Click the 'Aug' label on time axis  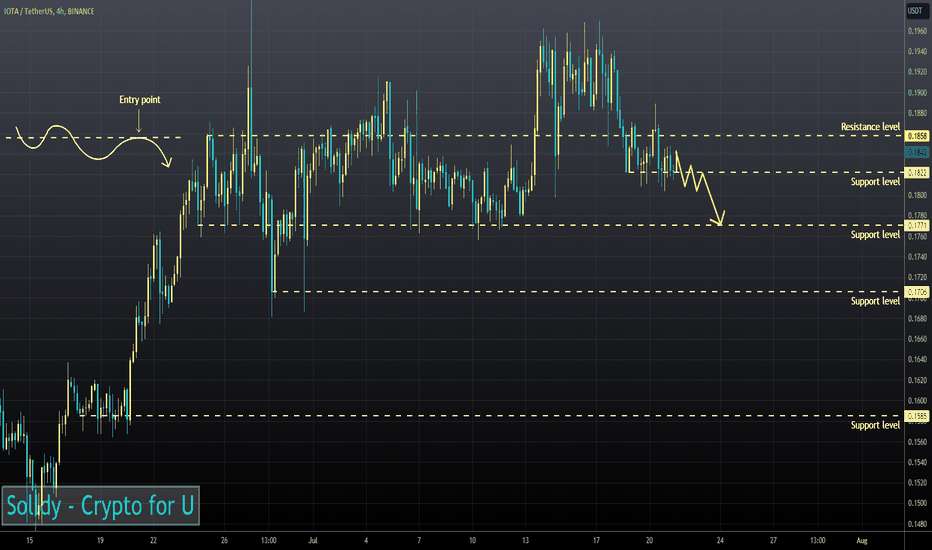coord(862,540)
